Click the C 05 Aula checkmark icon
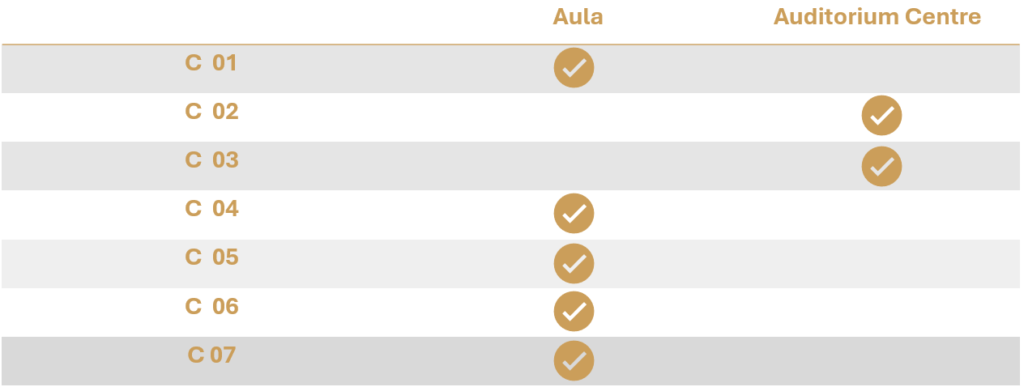Image resolution: width=1024 pixels, height=387 pixels. click(573, 263)
